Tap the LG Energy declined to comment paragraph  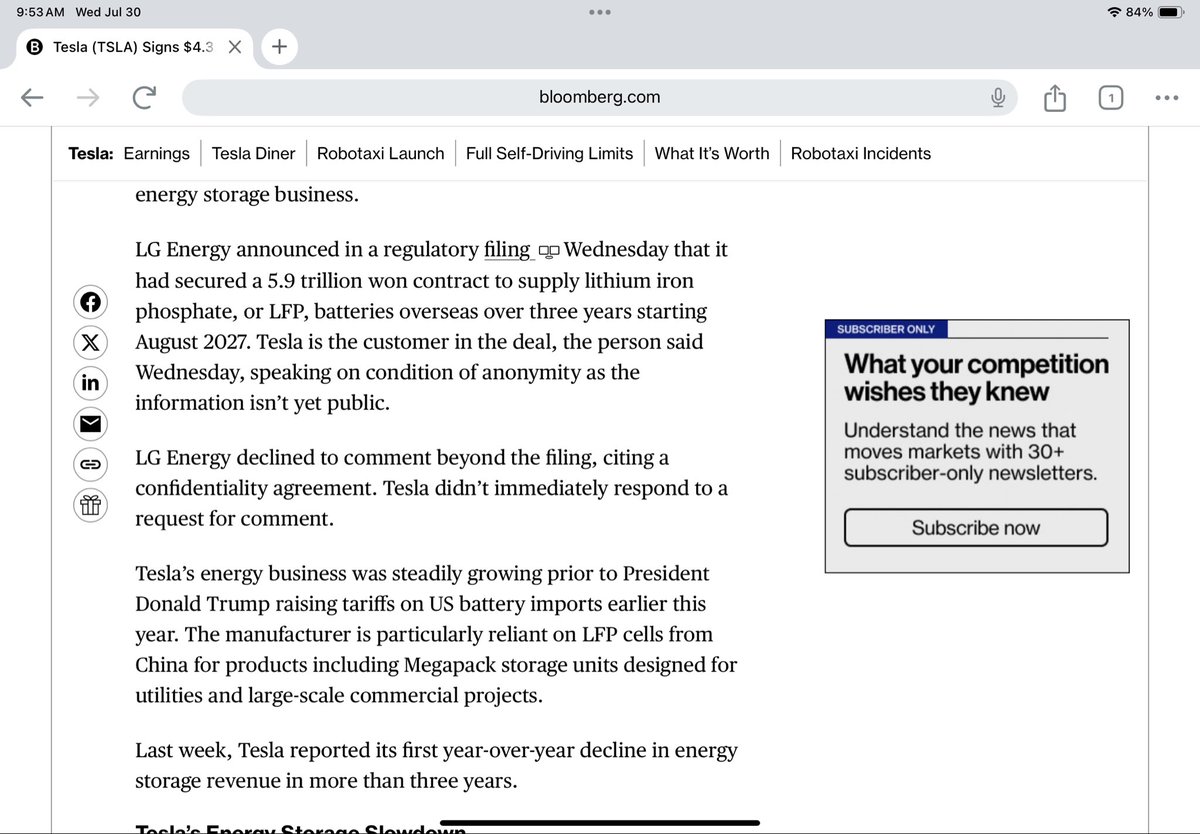(432, 489)
